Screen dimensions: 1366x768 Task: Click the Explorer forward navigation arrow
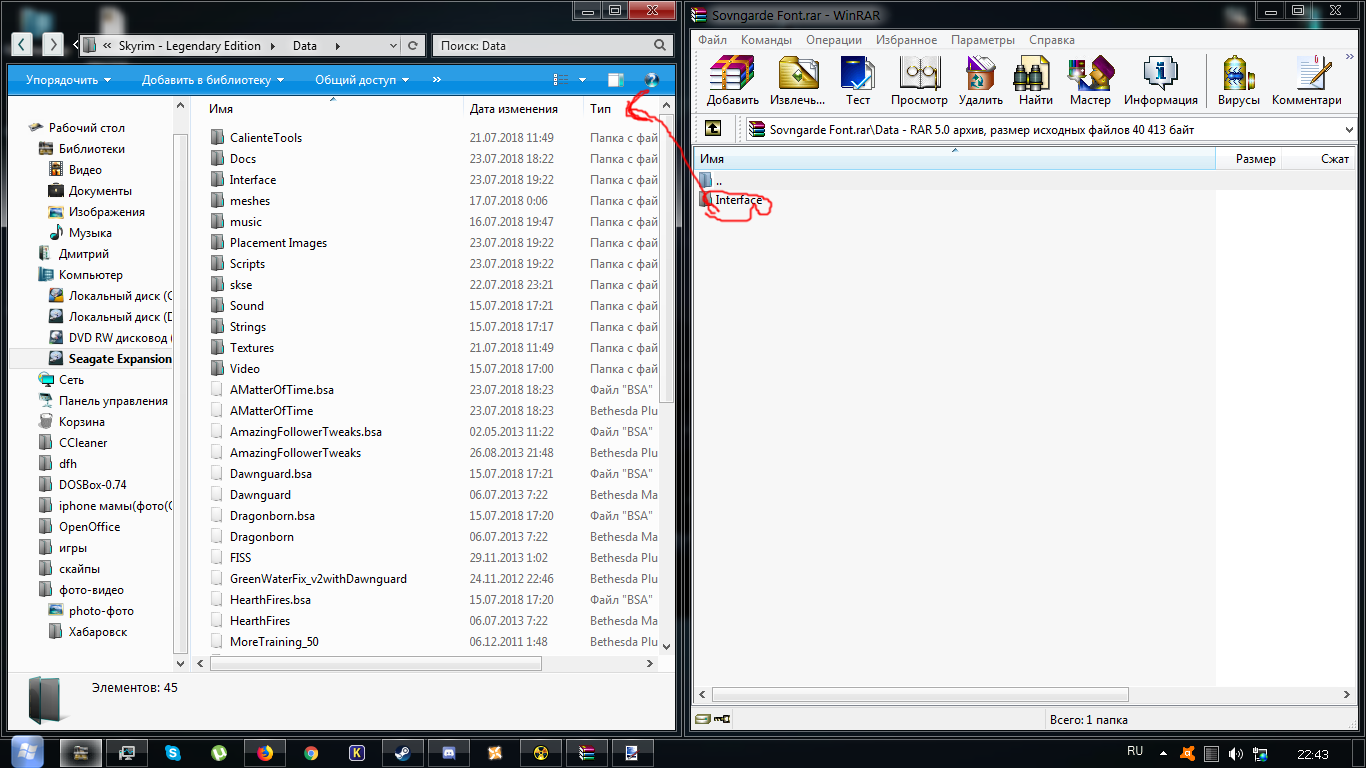coord(52,45)
